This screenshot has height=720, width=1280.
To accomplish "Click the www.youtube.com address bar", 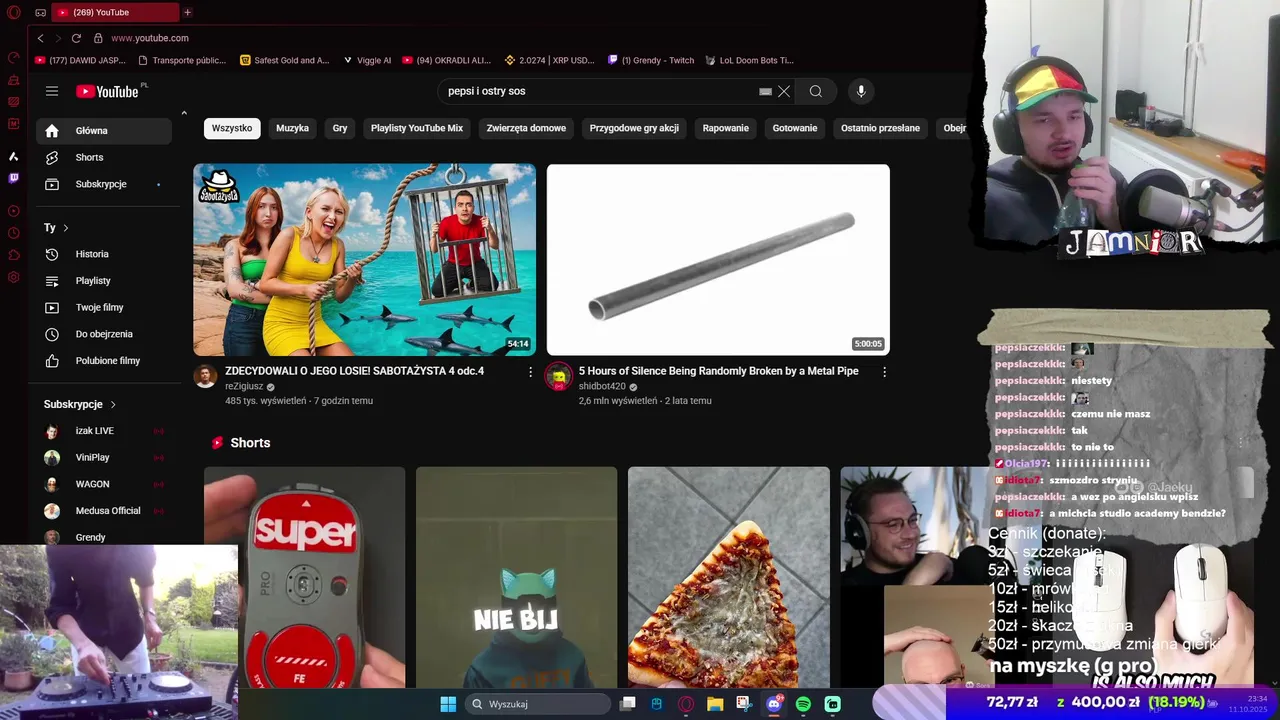I will pyautogui.click(x=150, y=38).
